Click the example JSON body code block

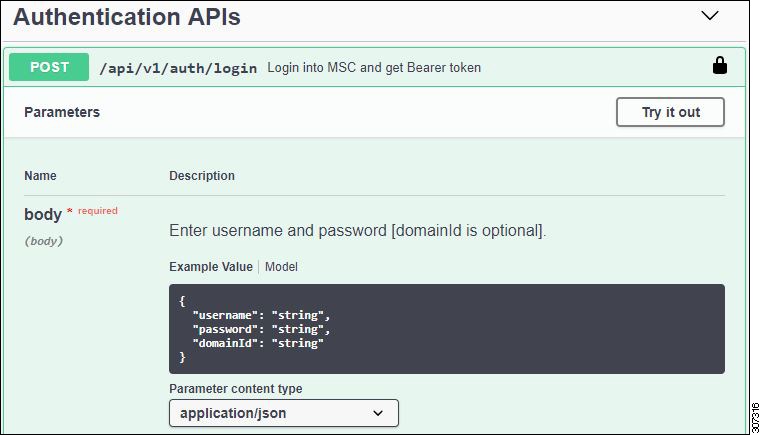447,329
